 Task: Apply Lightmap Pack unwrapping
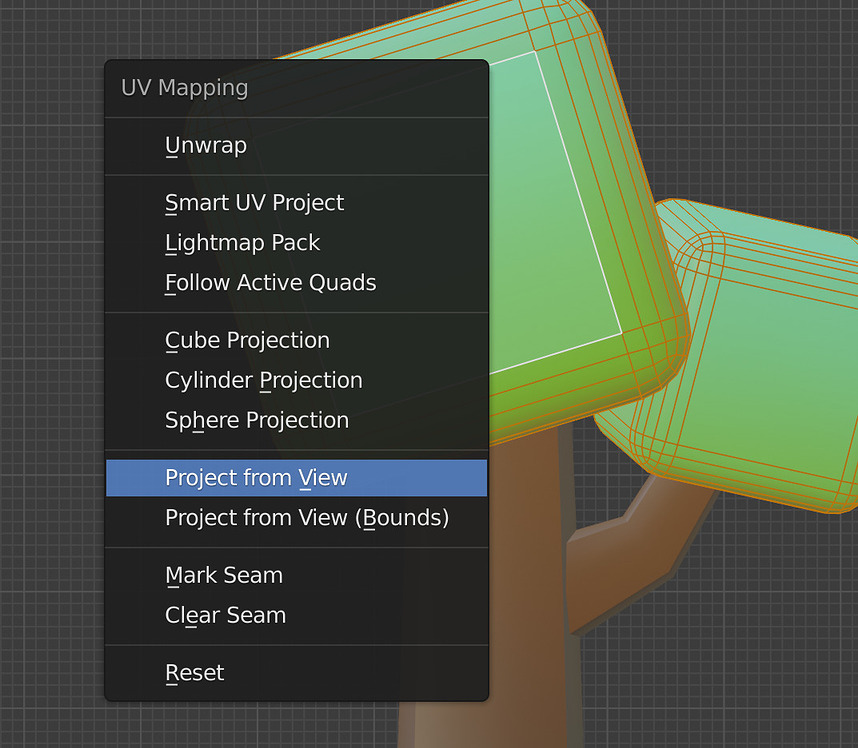coord(242,242)
